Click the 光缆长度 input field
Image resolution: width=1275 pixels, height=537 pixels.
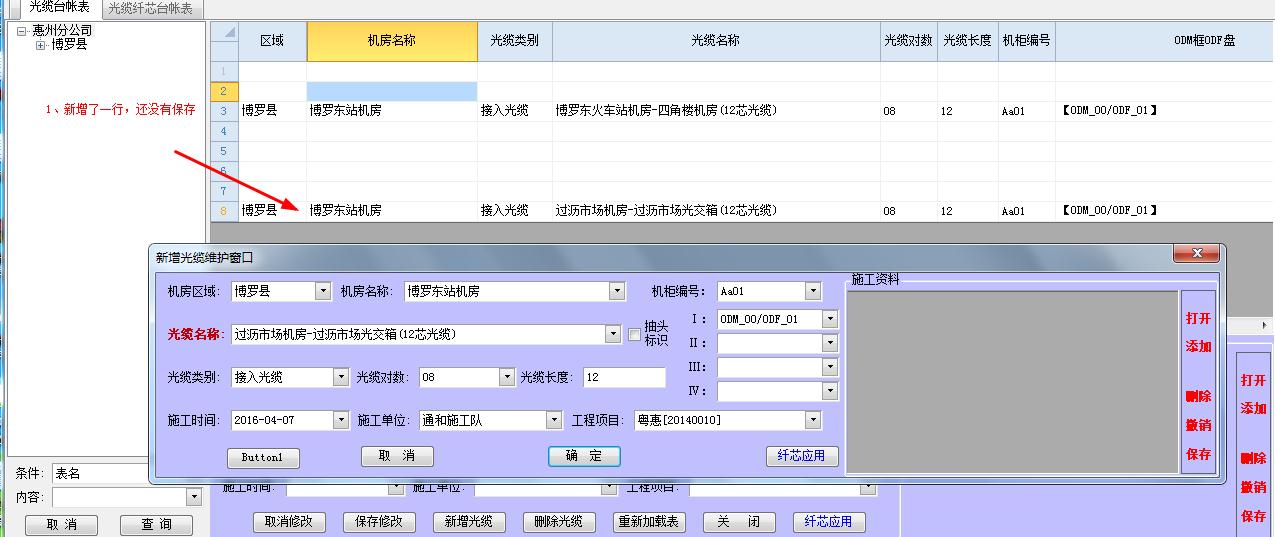point(624,377)
